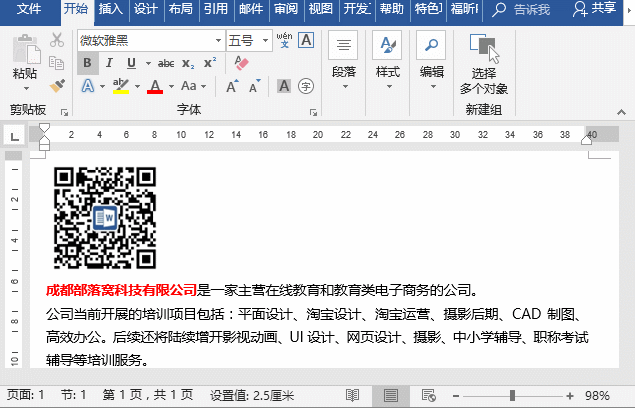Apply subscript x₂ formatting

[x=188, y=64]
